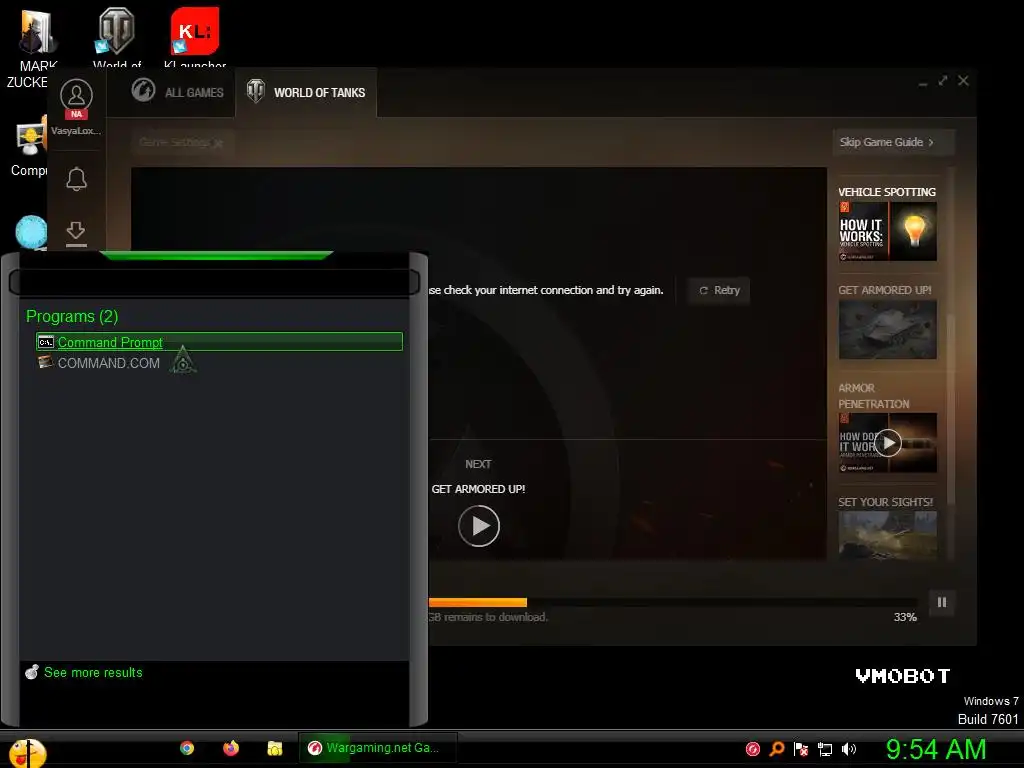Minimize the Game Center window
The image size is (1024, 768).
click(923, 82)
